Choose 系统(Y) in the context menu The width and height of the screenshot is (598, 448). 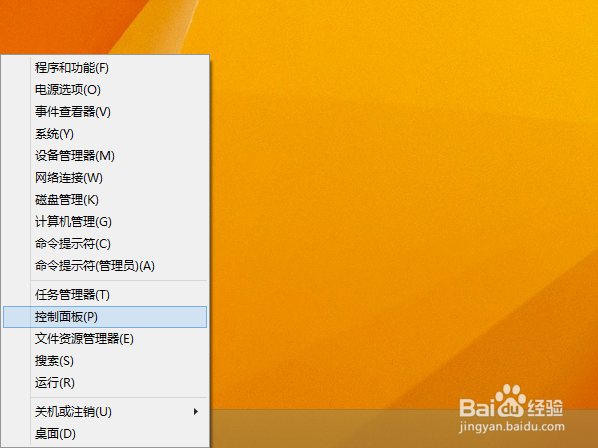tap(105, 134)
